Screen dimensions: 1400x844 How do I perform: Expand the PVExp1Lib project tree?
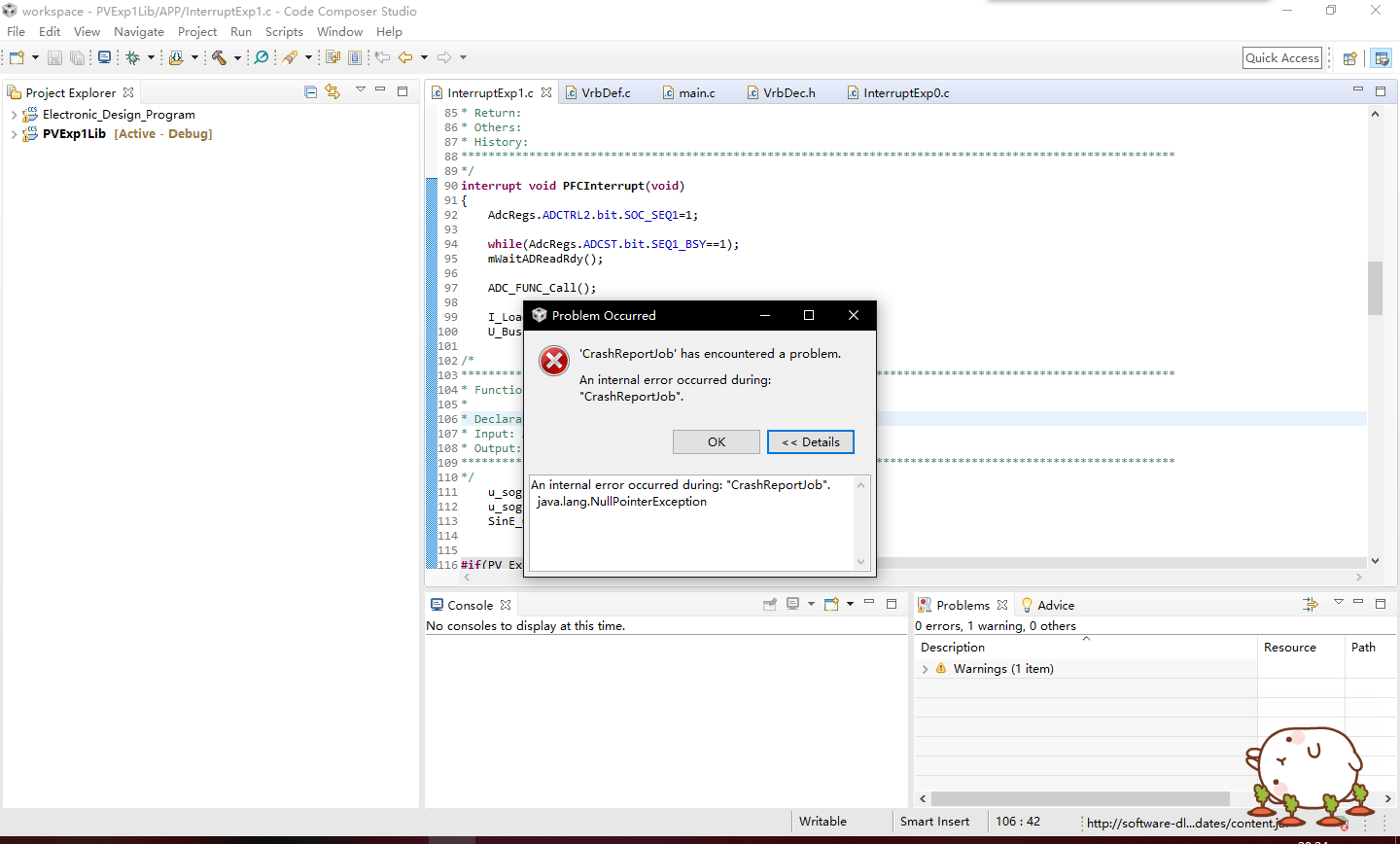(x=14, y=134)
